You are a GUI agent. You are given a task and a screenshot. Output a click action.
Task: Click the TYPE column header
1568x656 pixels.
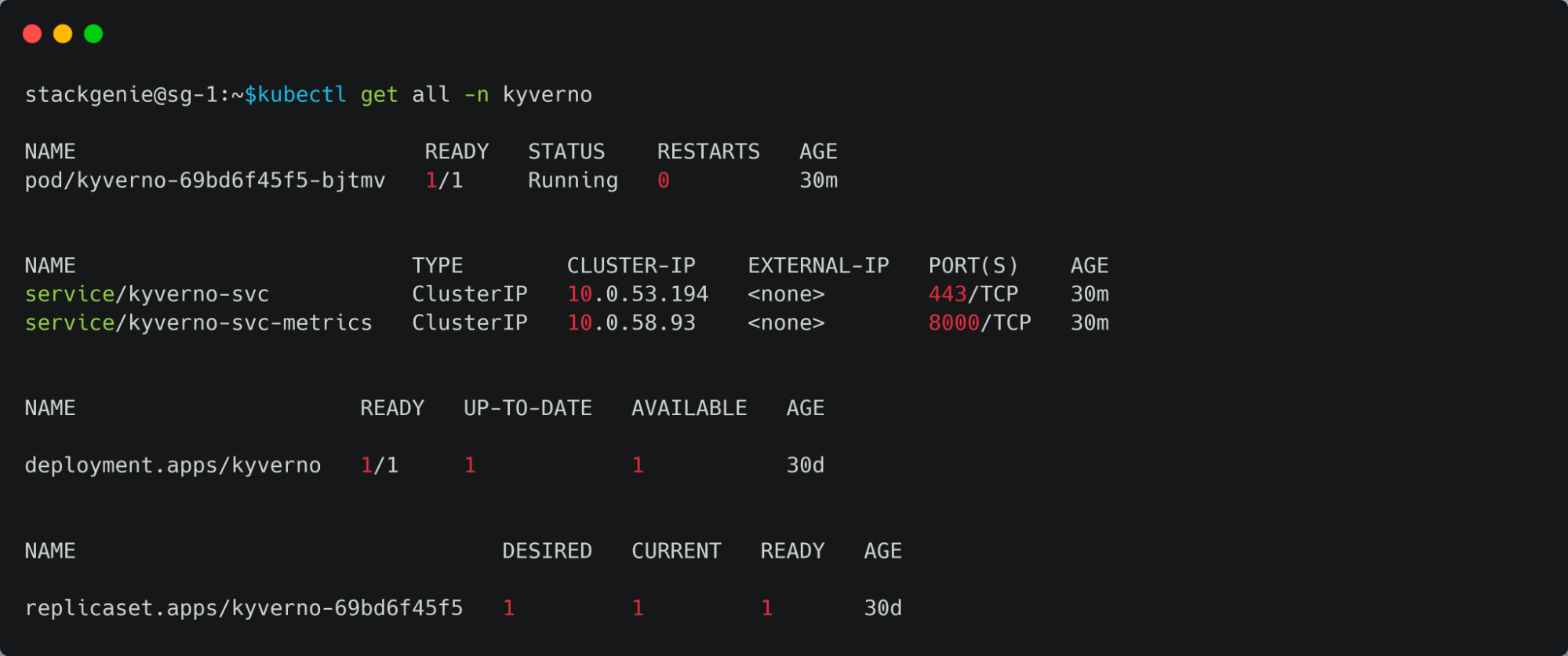pos(438,266)
